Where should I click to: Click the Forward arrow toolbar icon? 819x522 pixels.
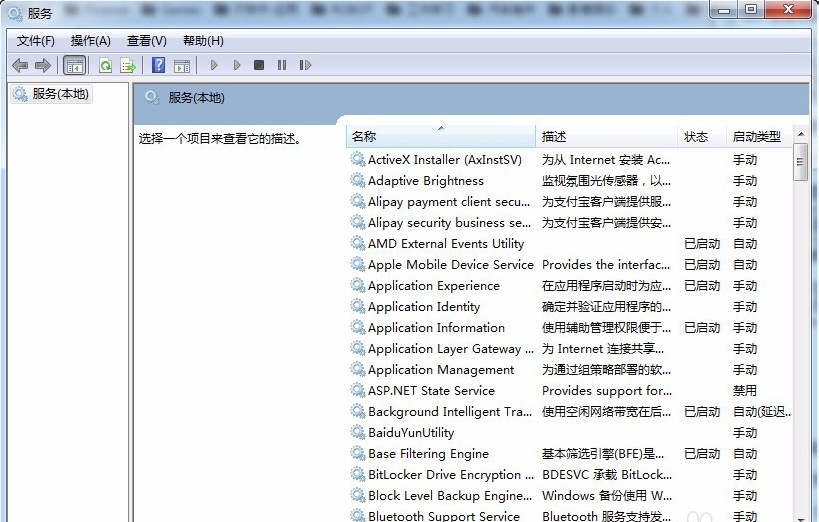click(x=43, y=65)
